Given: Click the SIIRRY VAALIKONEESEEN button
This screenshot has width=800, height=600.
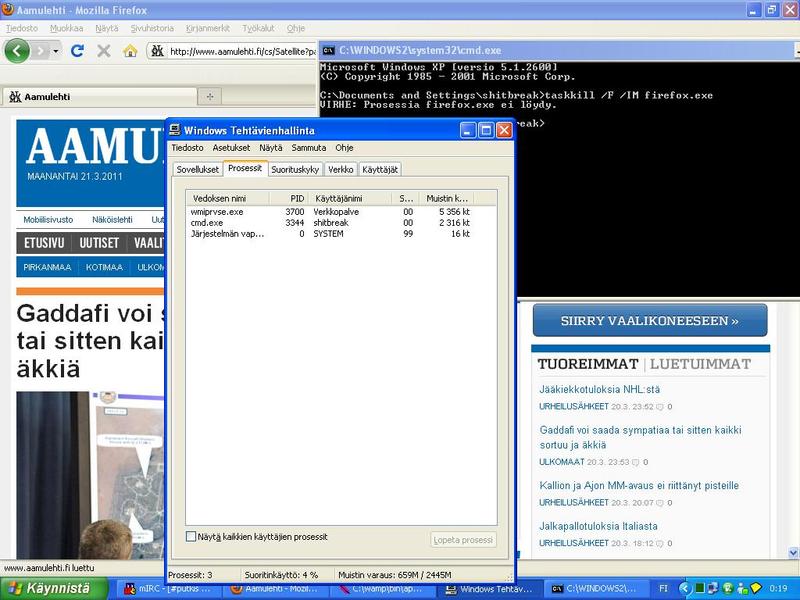Looking at the screenshot, I should click(x=650, y=320).
